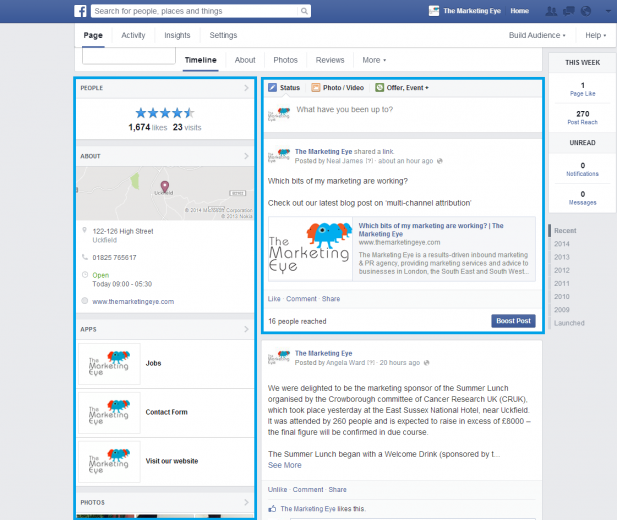This screenshot has width=617, height=520.
Task: Select the About tab
Action: (x=245, y=60)
